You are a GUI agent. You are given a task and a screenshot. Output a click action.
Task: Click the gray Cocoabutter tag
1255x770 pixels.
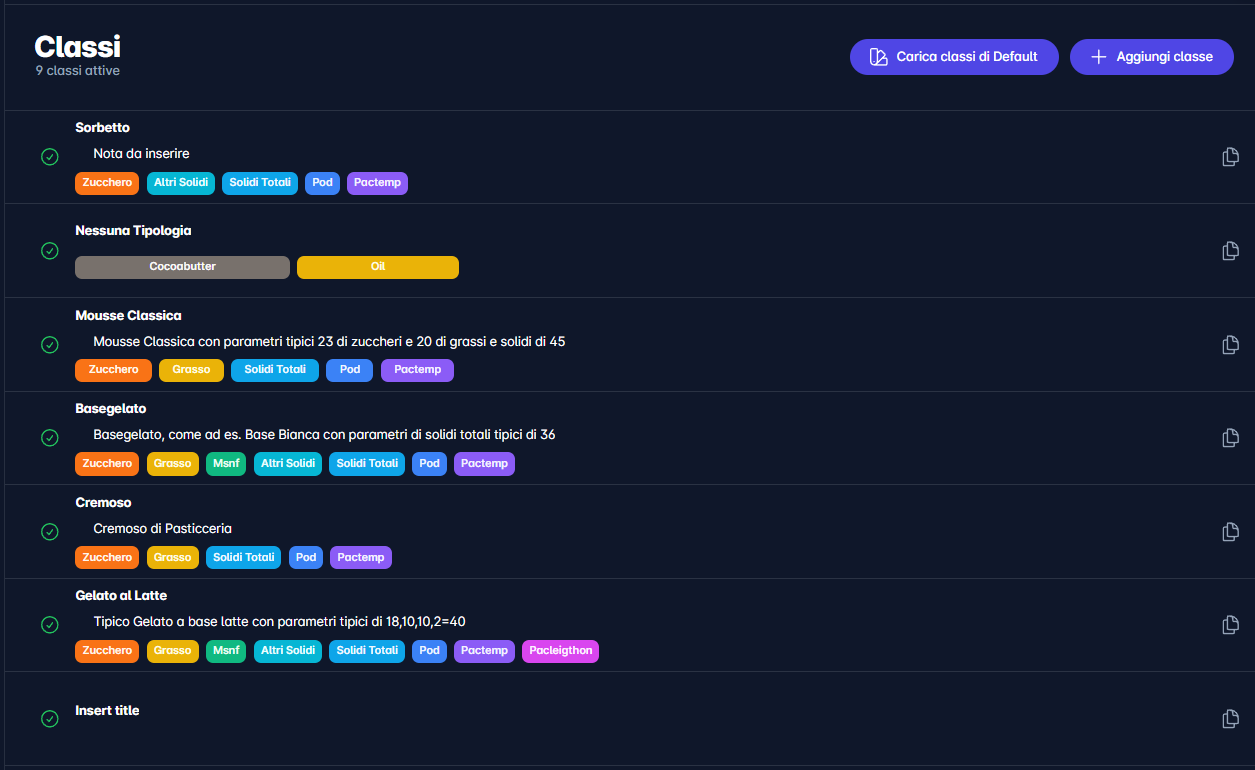(x=182, y=267)
